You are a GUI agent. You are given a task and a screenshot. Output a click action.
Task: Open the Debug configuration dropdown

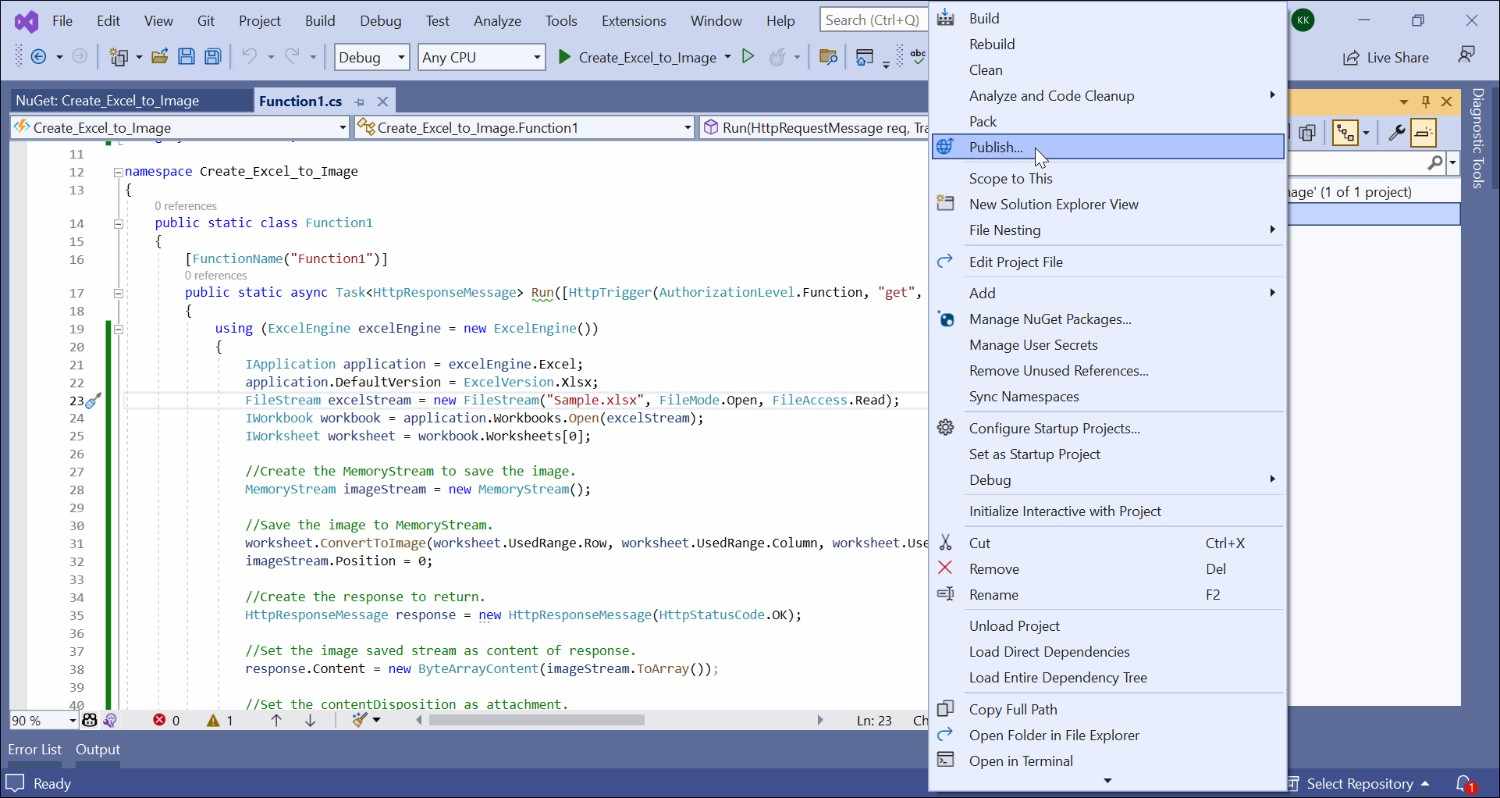(x=372, y=57)
